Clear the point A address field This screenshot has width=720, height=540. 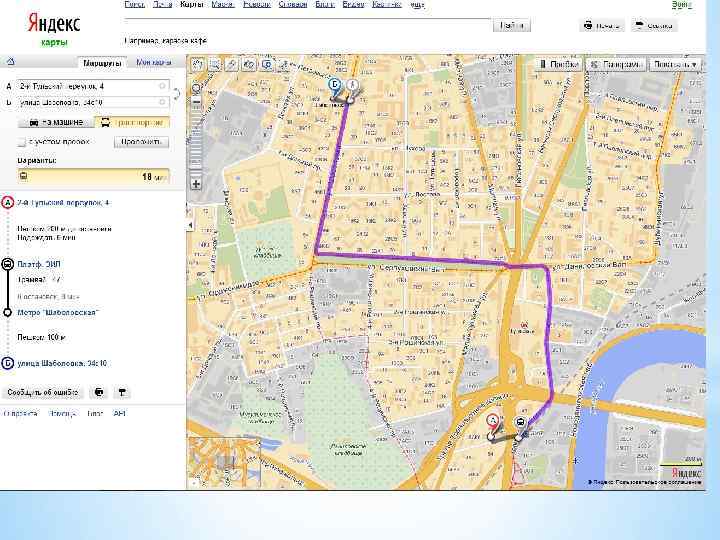(x=162, y=86)
